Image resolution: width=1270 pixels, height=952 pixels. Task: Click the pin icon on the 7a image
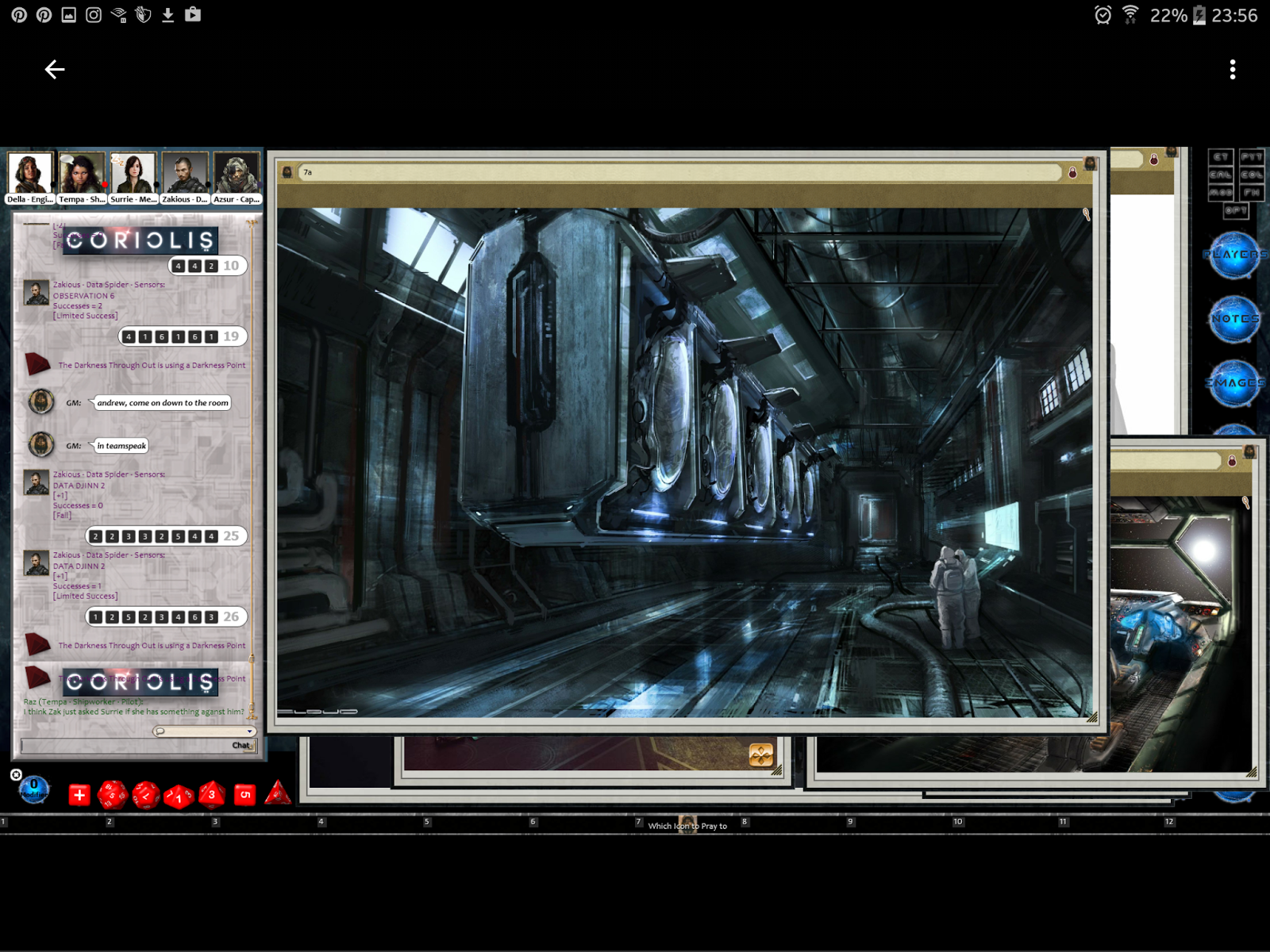point(1086,214)
